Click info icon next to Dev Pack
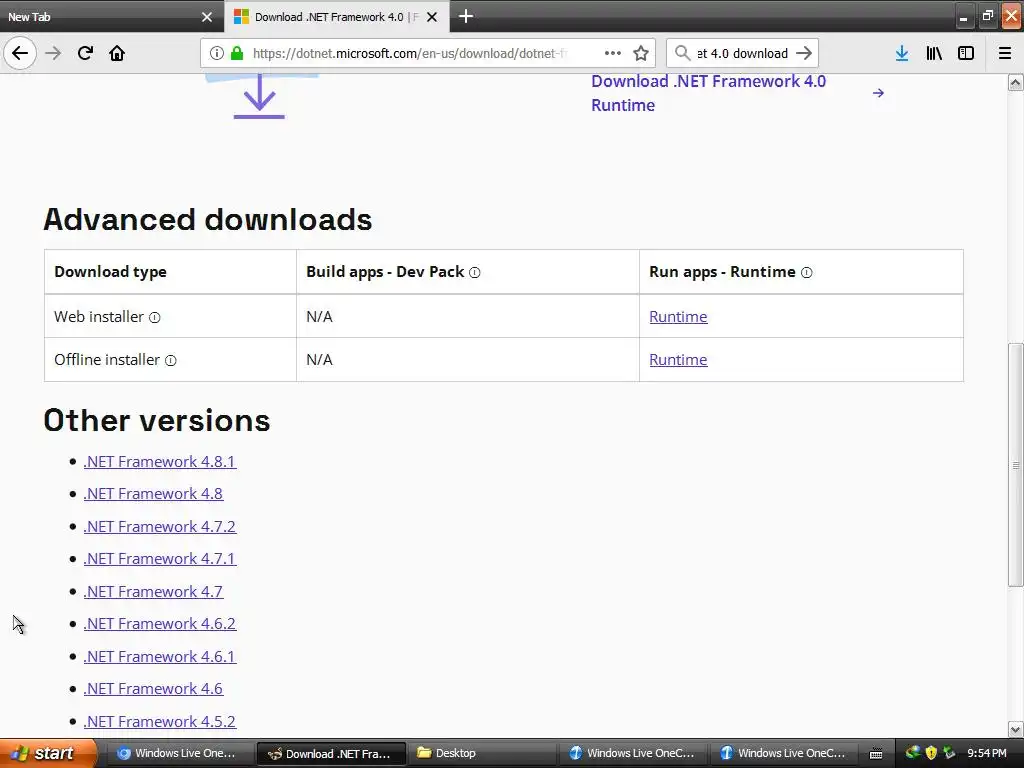Viewport: 1024px width, 768px height. [x=475, y=272]
